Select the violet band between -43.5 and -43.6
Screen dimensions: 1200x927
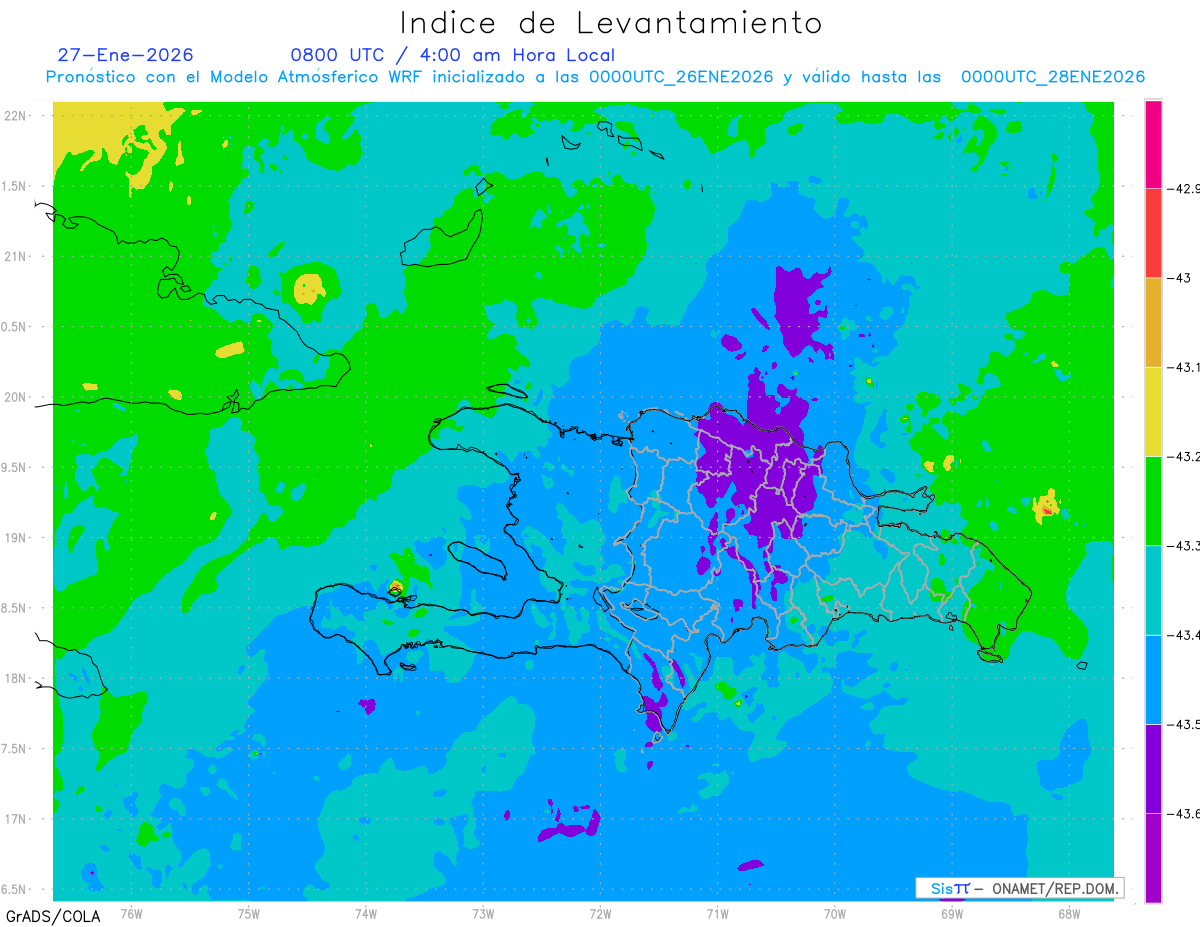[1153, 768]
